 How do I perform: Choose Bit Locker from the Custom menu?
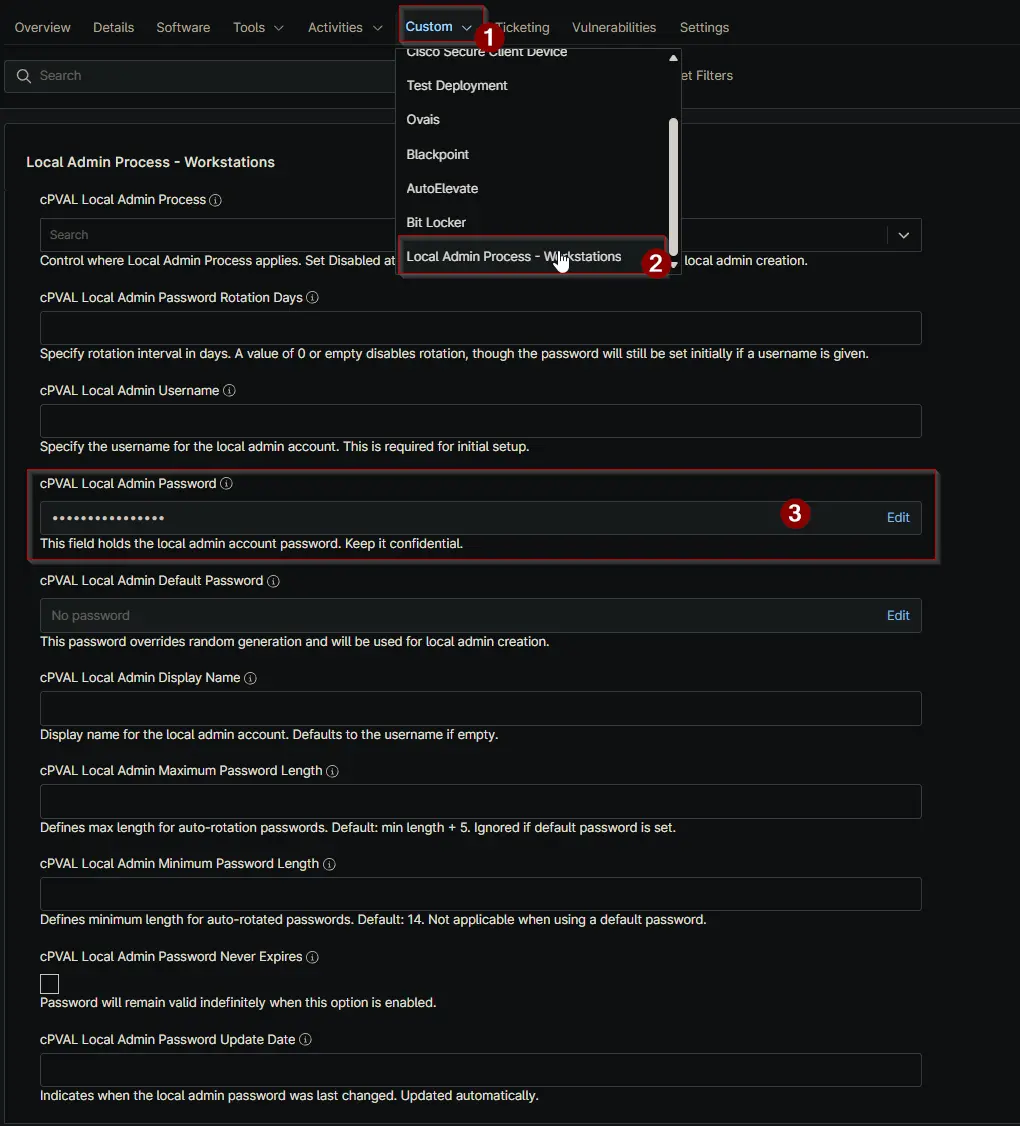[x=436, y=222]
